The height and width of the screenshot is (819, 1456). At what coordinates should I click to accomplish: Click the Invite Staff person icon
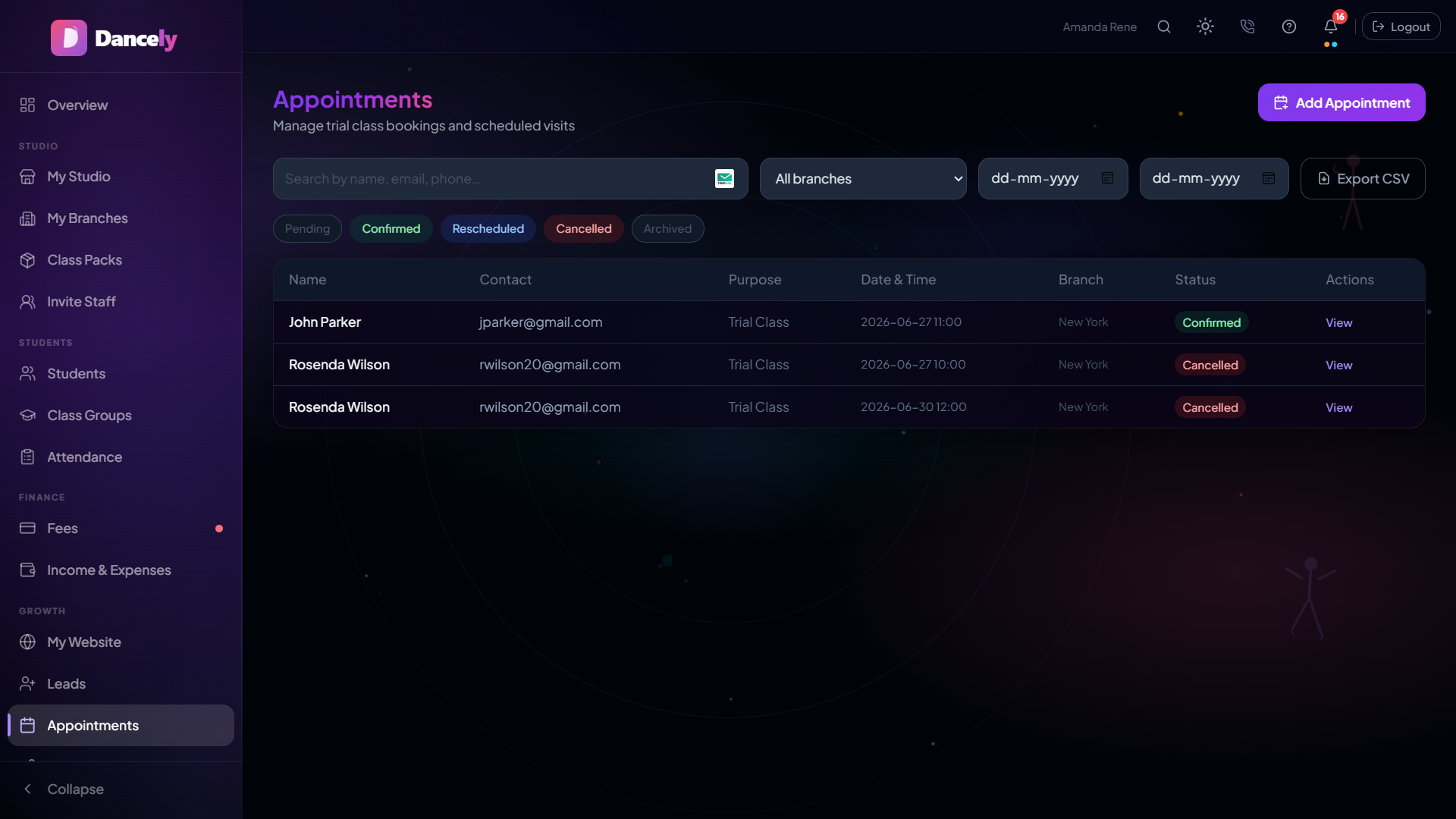(x=28, y=301)
